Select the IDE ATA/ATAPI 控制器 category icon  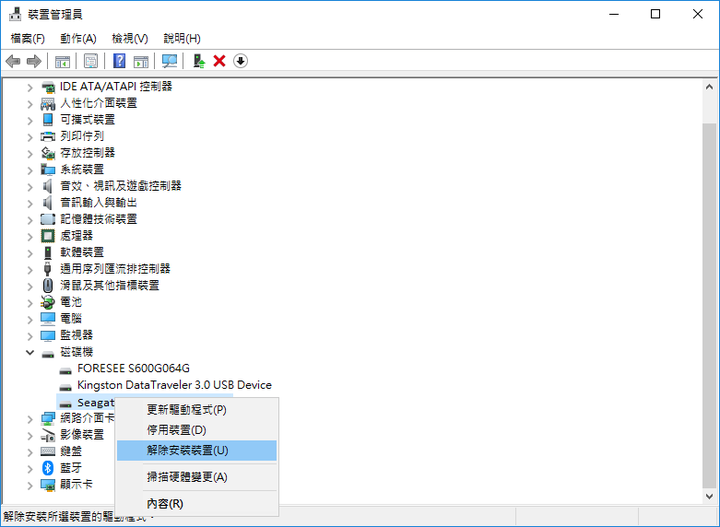(48, 87)
